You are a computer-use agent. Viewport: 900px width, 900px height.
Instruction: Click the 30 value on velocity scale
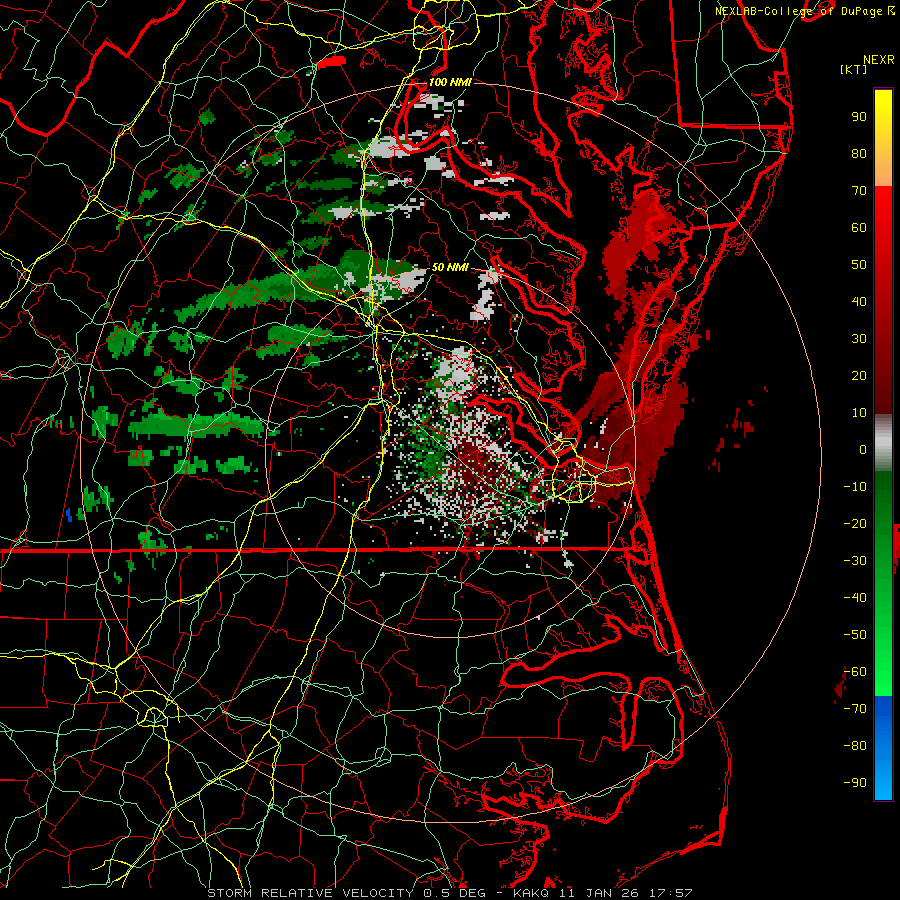click(859, 339)
